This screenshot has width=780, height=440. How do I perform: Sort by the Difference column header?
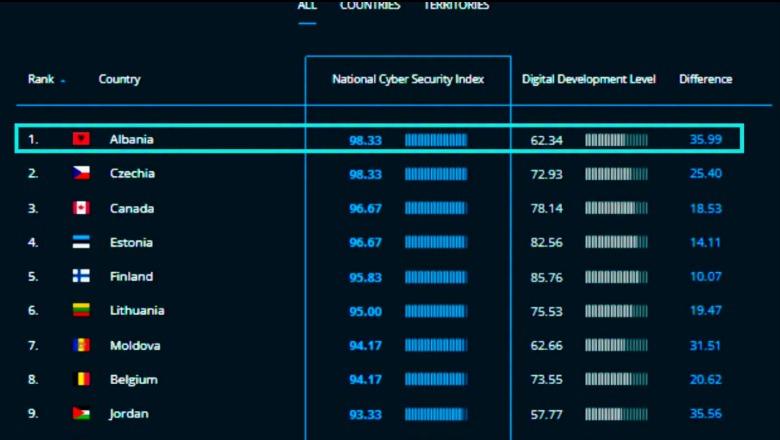(705, 79)
